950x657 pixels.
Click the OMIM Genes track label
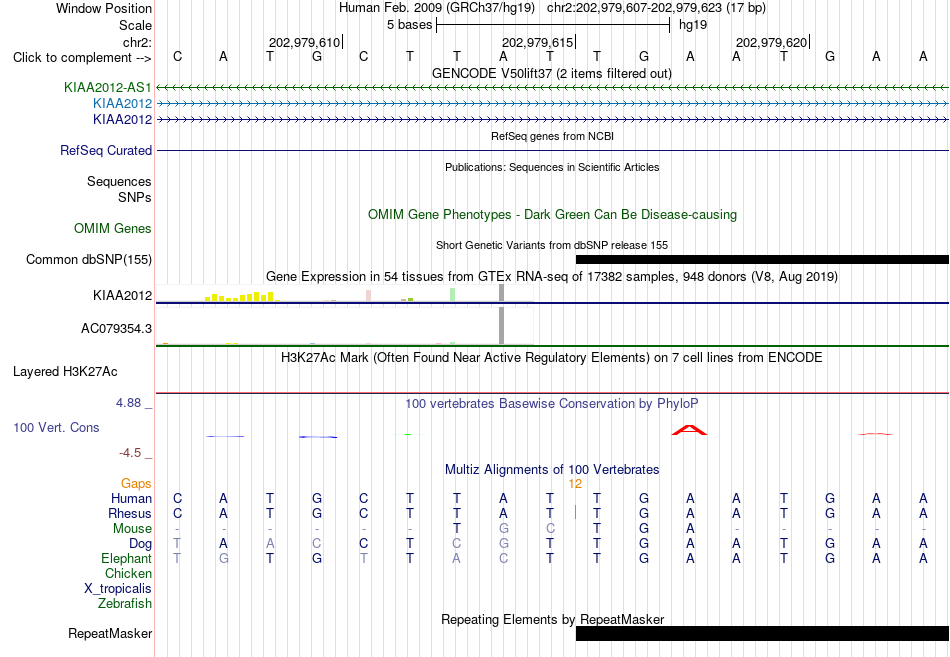point(113,228)
